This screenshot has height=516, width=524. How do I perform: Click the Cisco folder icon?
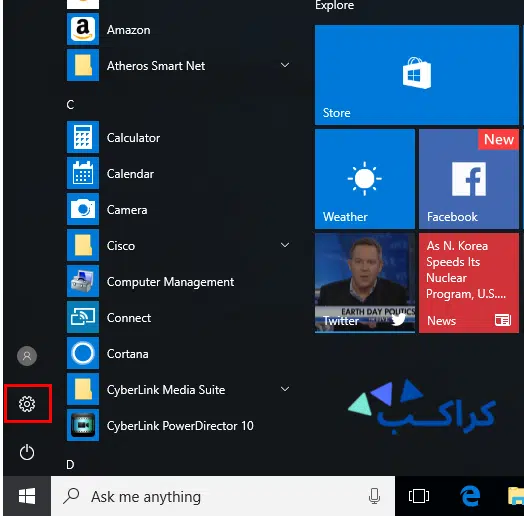point(83,245)
